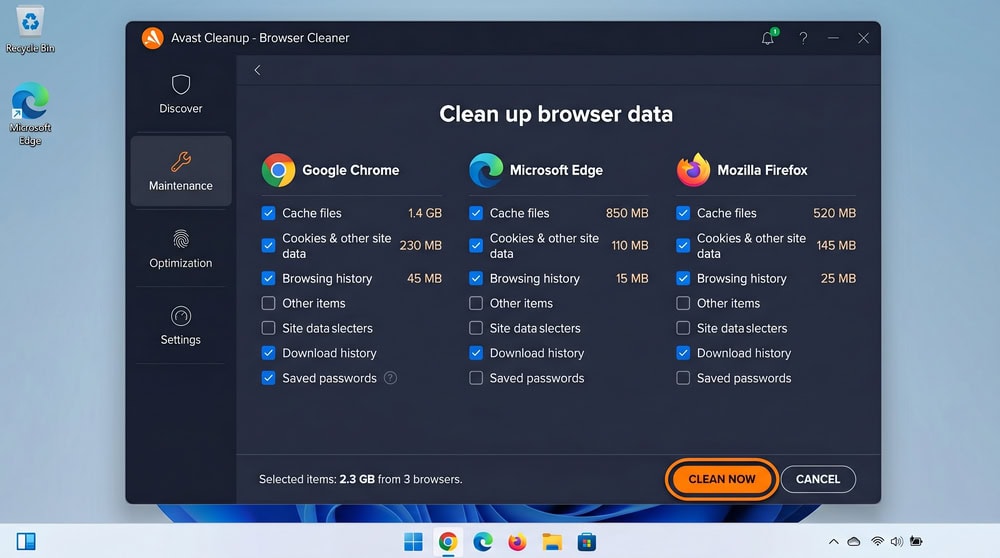
Task: Click the Avast logo in the title bar
Action: pos(152,38)
